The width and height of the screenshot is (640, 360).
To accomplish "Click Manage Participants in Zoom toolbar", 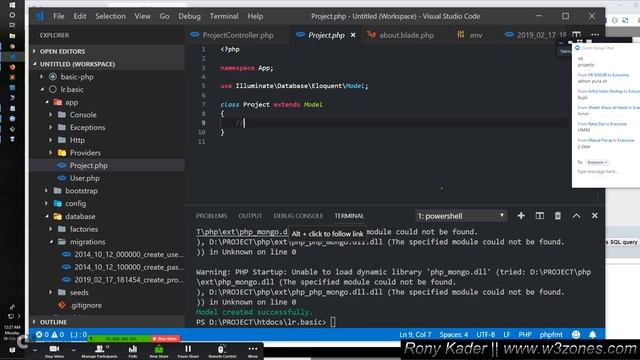I will [x=100, y=351].
